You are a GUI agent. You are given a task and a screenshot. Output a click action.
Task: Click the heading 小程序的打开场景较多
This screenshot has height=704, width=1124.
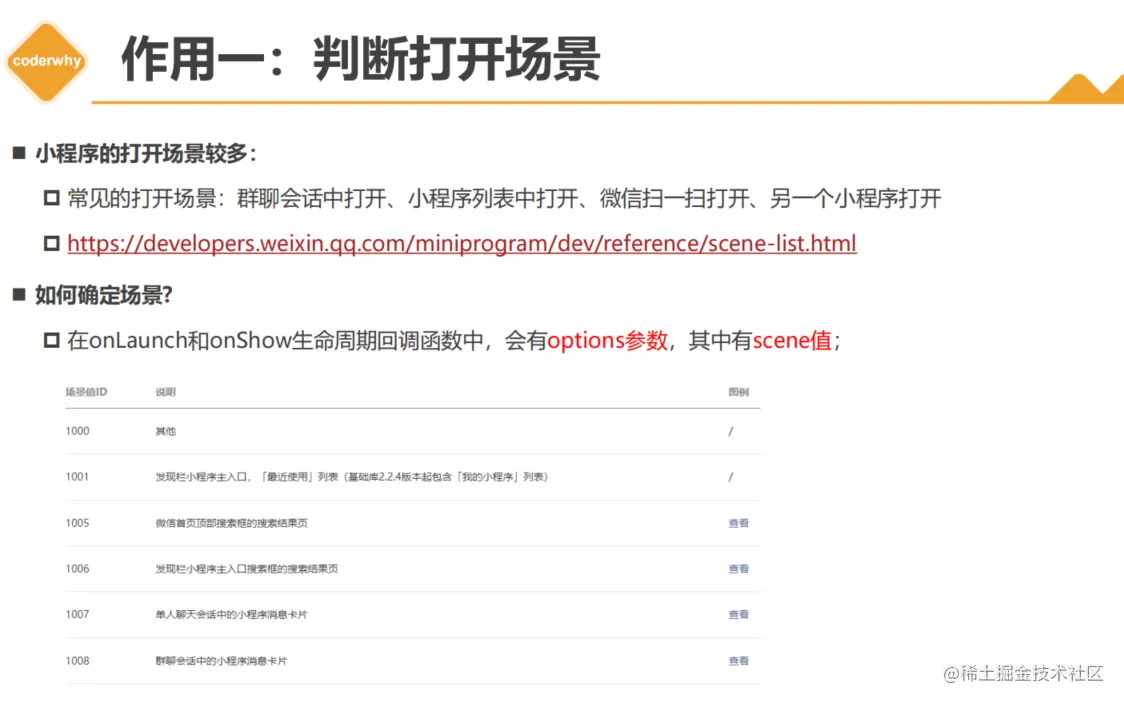coord(146,153)
